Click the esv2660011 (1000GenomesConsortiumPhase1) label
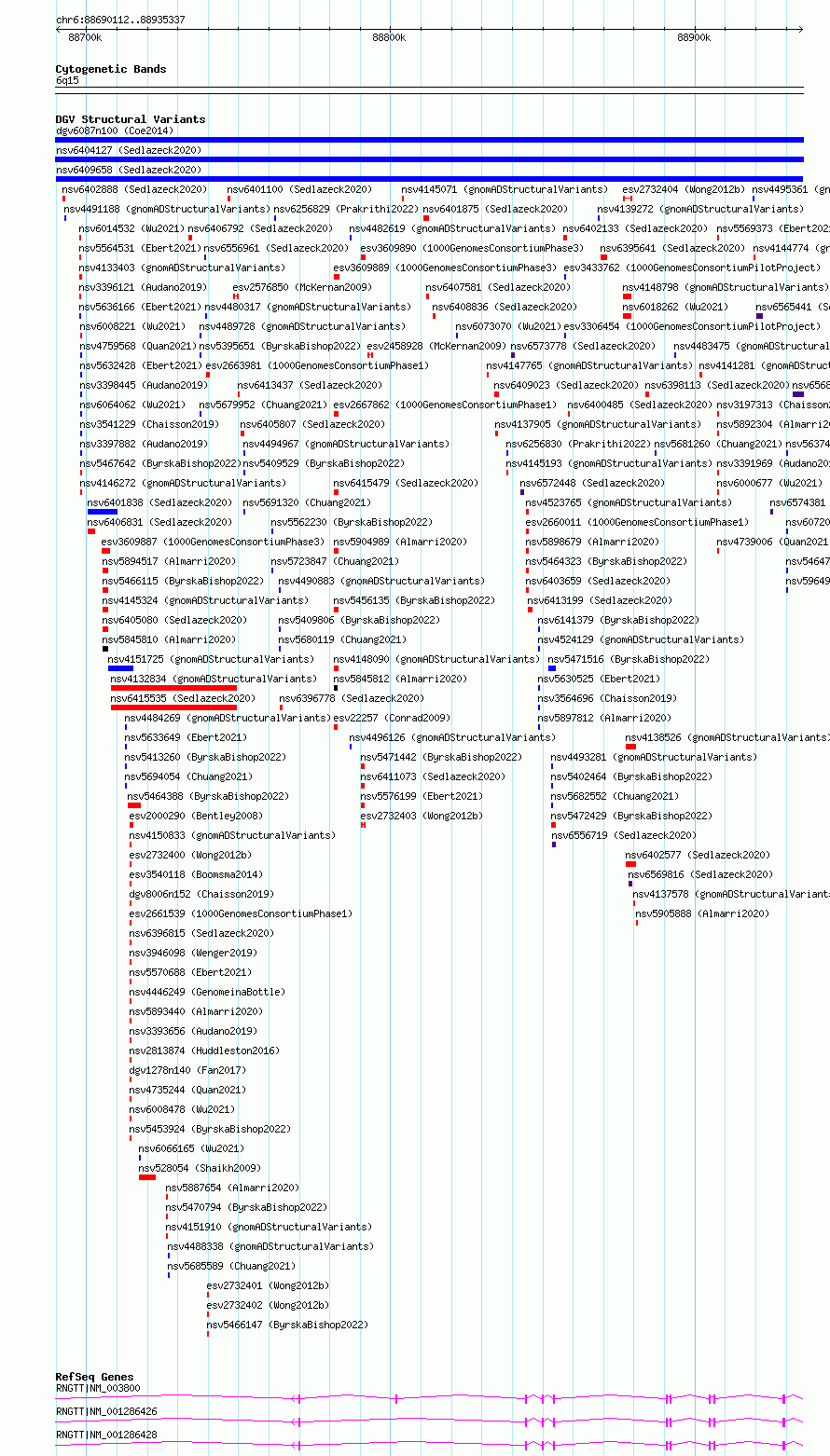 coord(637,522)
